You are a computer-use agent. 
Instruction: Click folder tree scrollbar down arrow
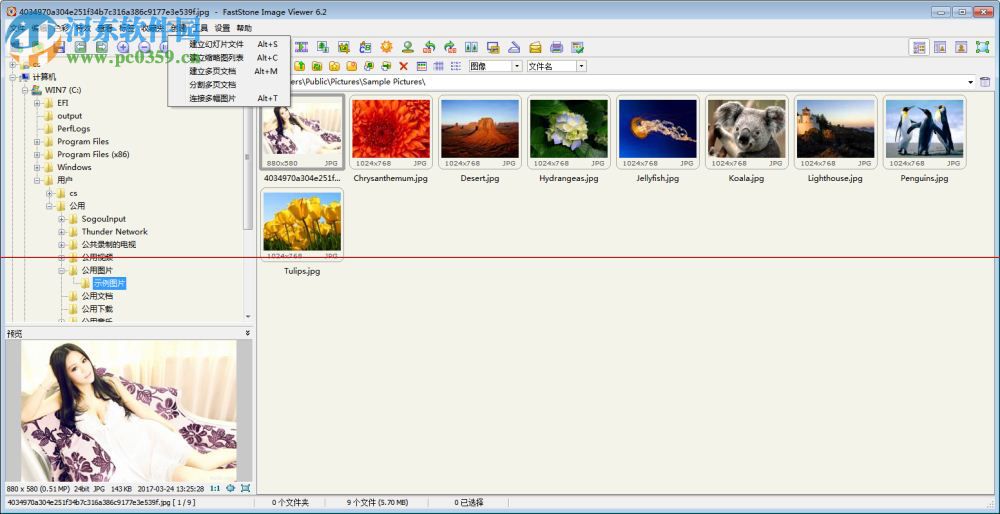[x=248, y=316]
